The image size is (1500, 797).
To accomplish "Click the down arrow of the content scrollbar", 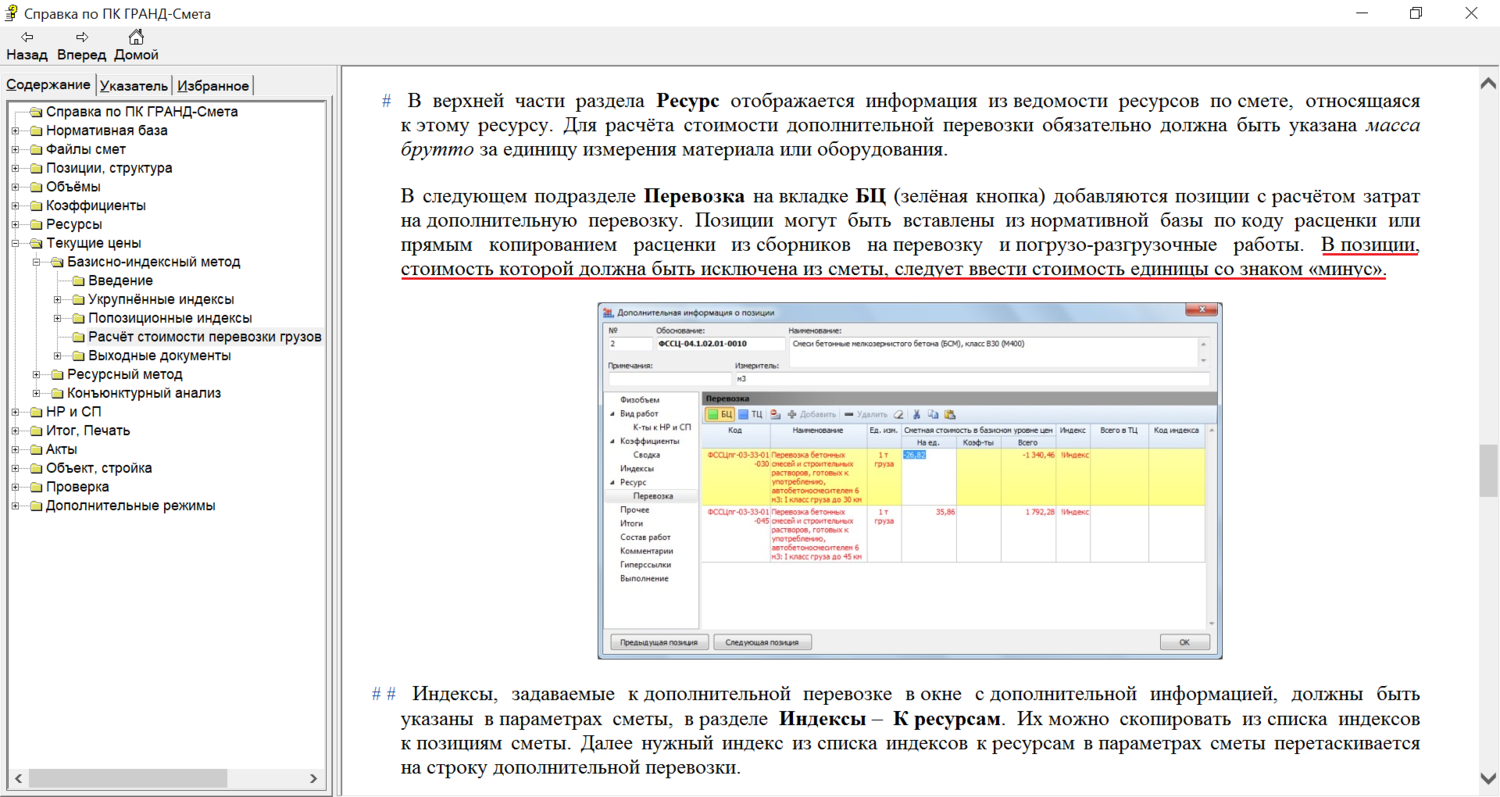I will pos(1488,778).
